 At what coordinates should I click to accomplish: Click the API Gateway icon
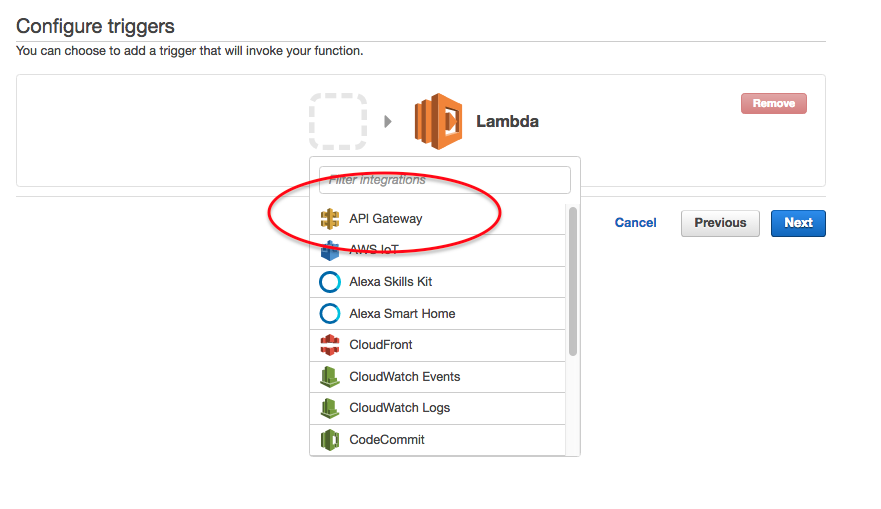click(330, 219)
